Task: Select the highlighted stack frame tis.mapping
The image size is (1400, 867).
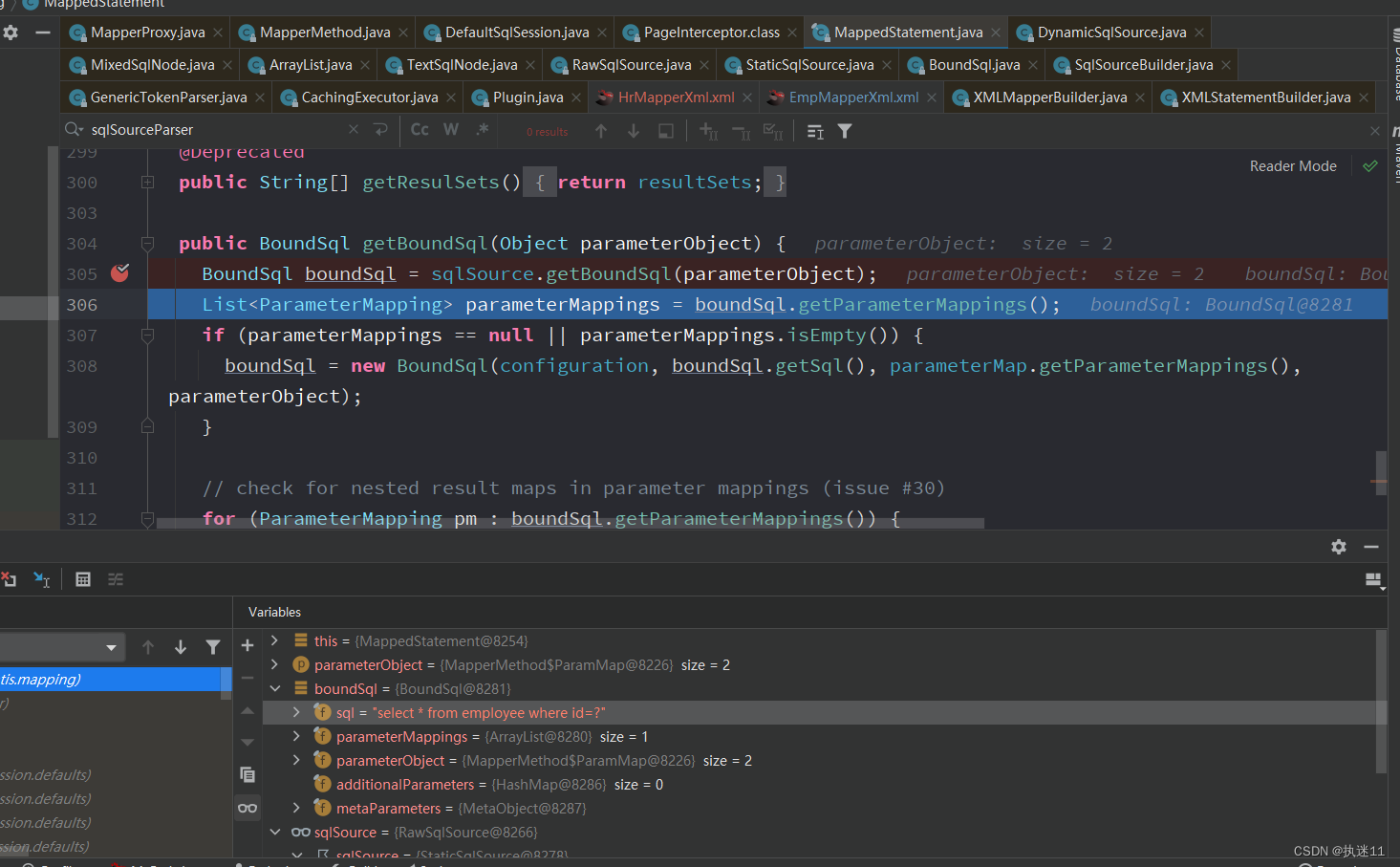Action: pyautogui.click(x=111, y=679)
